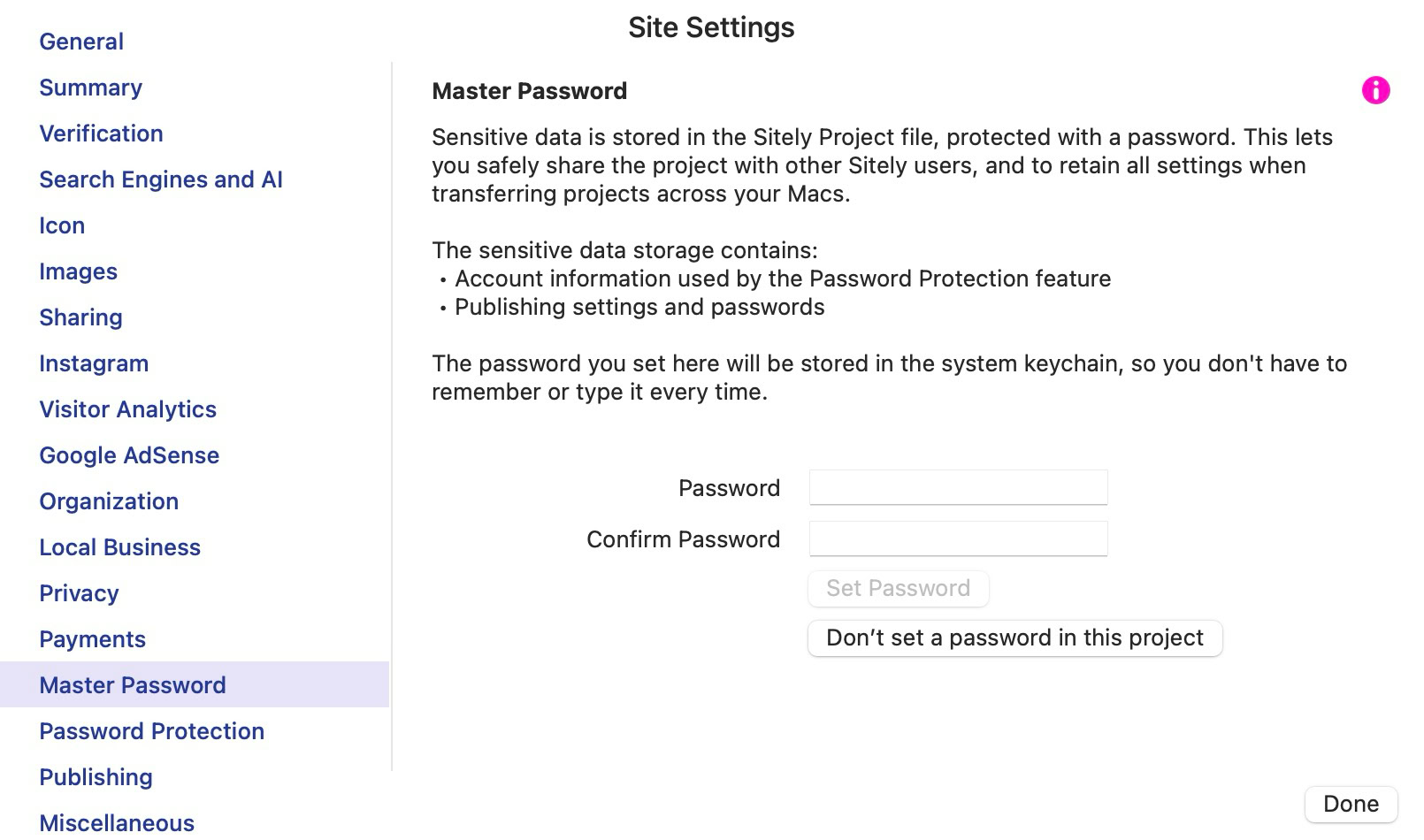Open Search Engines and AI settings
This screenshot has height=840, width=1424.
[161, 179]
